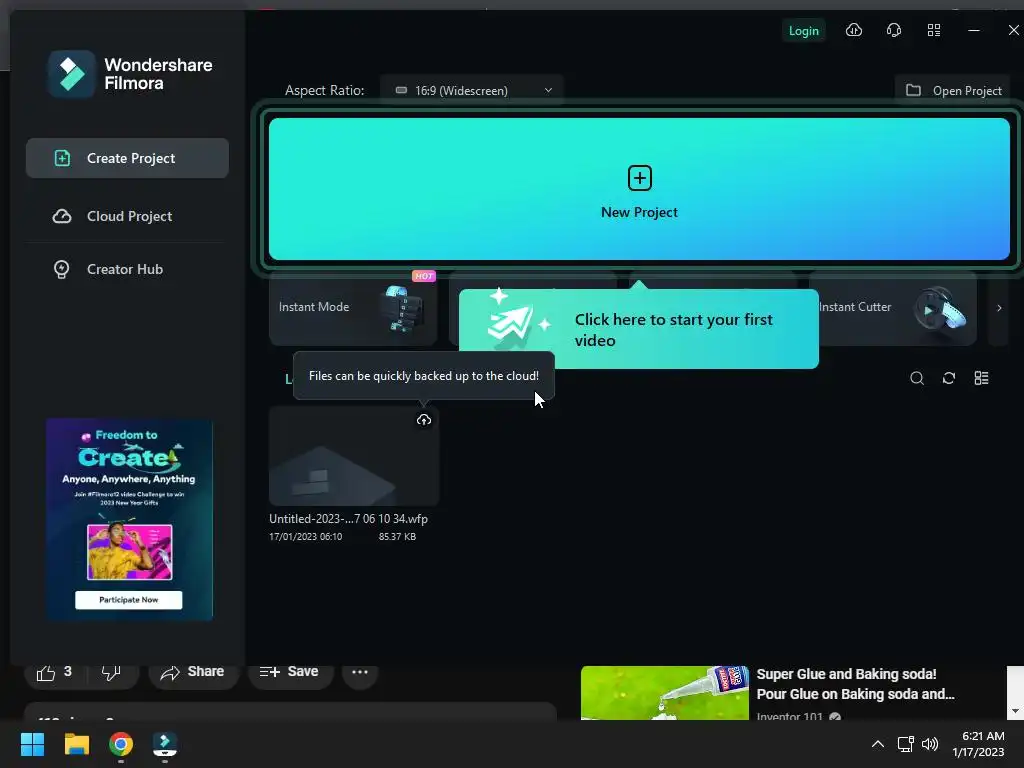Switch project list view mode icon
The image size is (1024, 768).
click(x=982, y=378)
